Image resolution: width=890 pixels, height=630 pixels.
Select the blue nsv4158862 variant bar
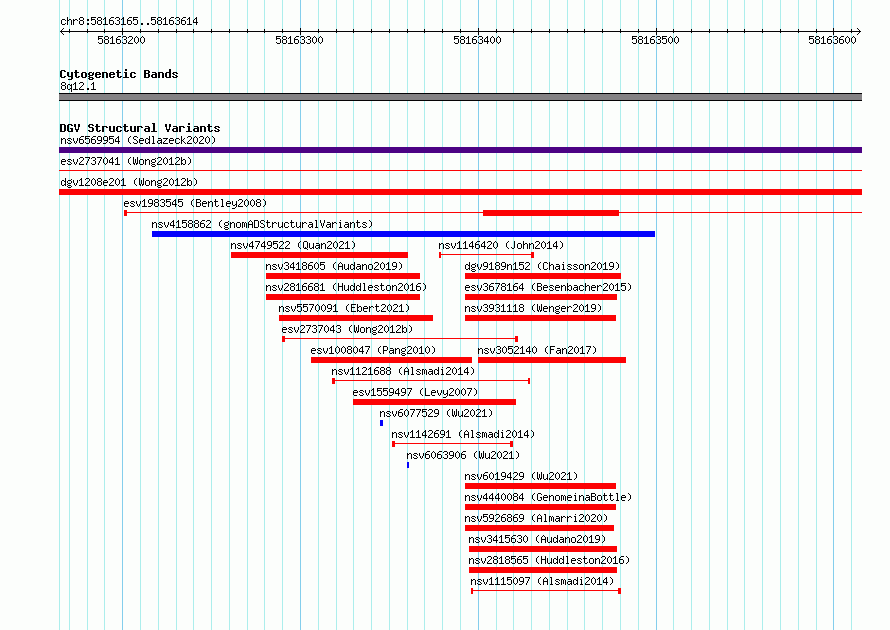coord(403,234)
